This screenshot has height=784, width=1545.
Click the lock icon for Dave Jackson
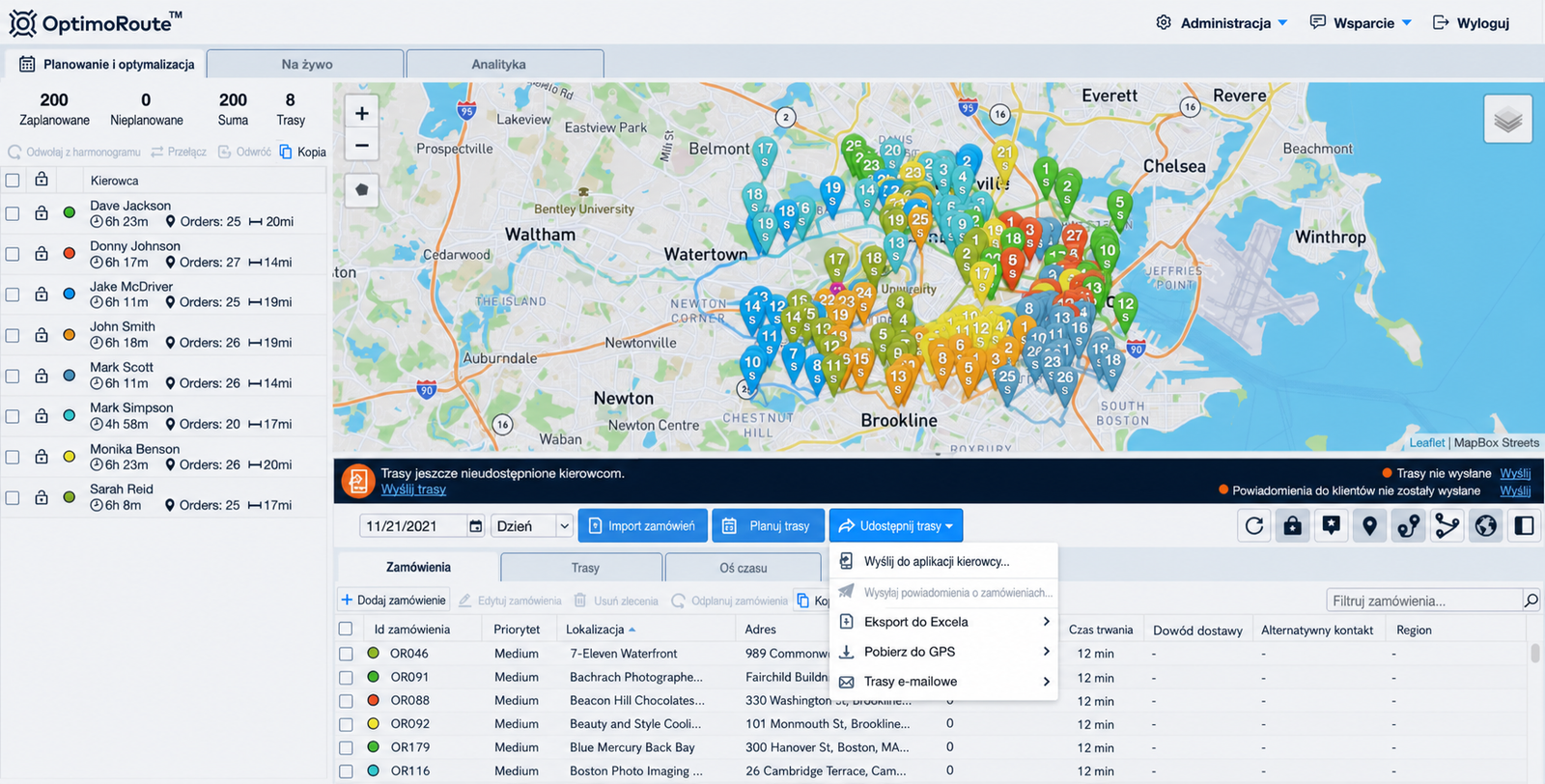[x=42, y=213]
